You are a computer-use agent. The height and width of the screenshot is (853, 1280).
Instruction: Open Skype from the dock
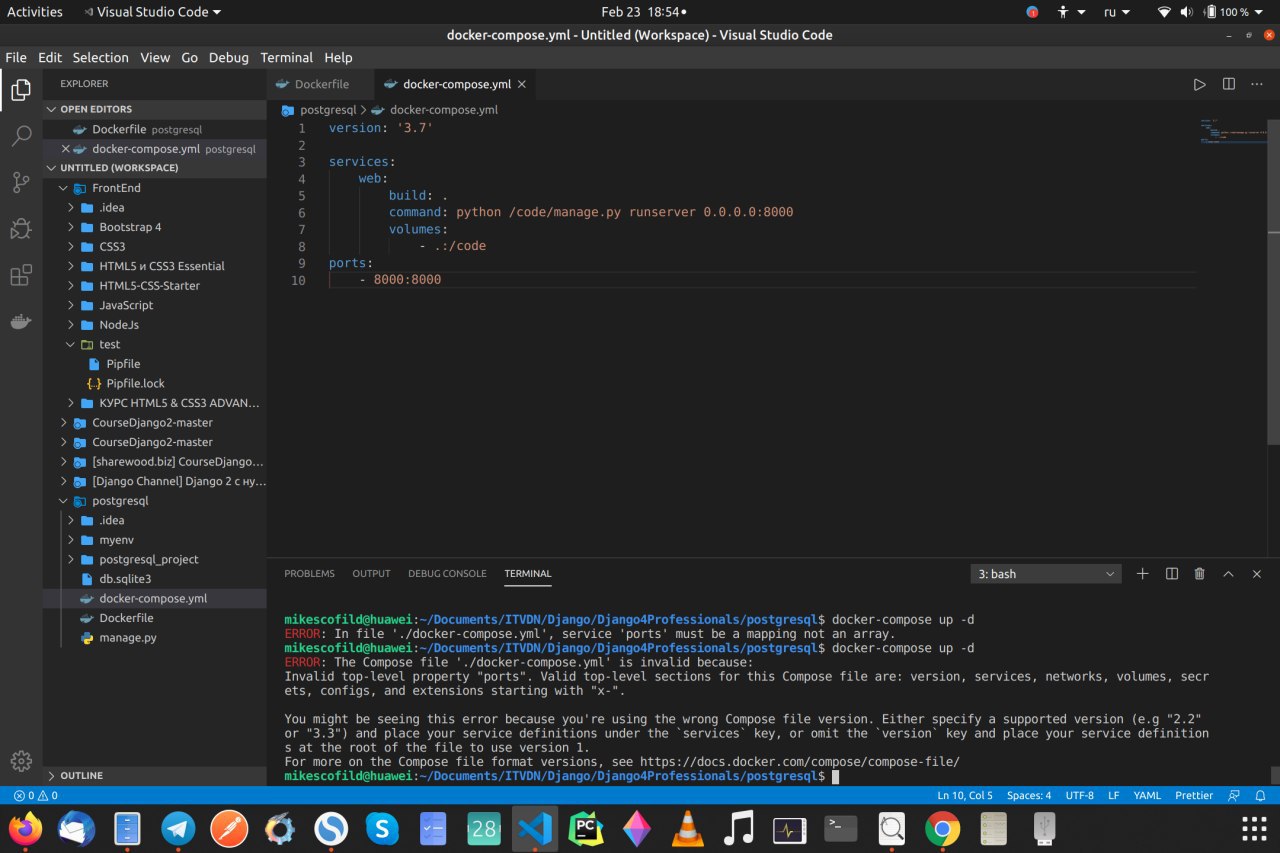(382, 828)
